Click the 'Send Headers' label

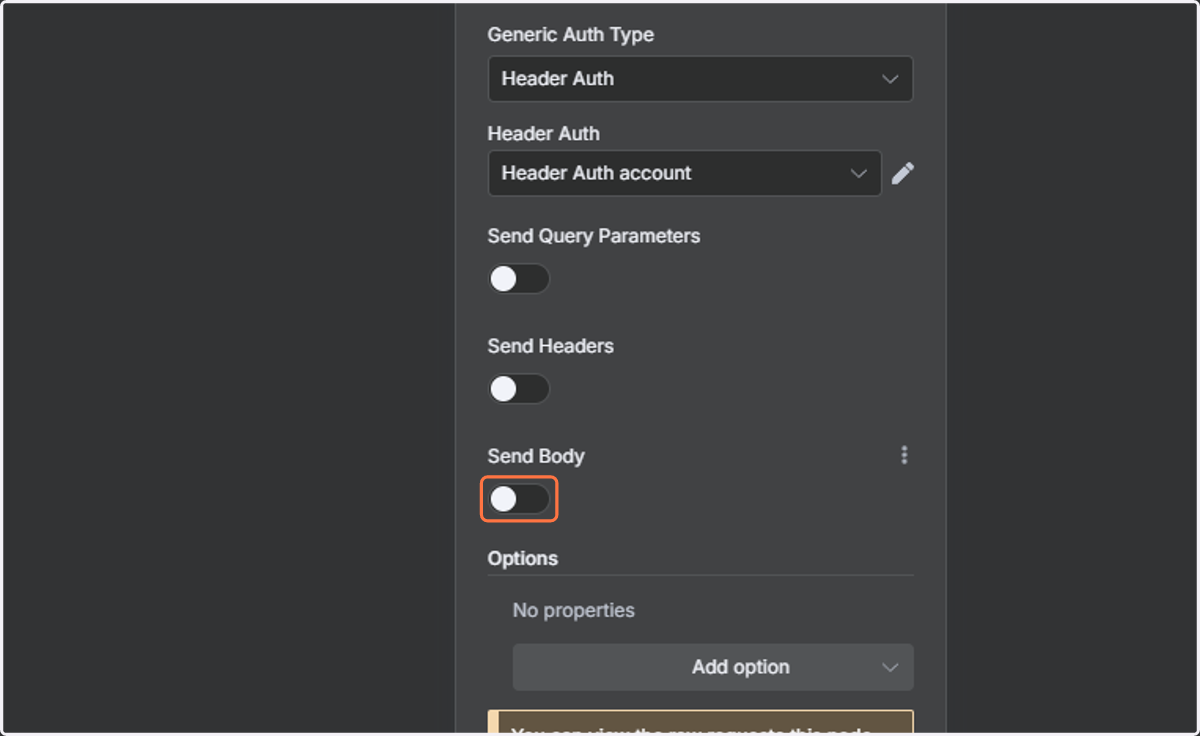pyautogui.click(x=551, y=346)
